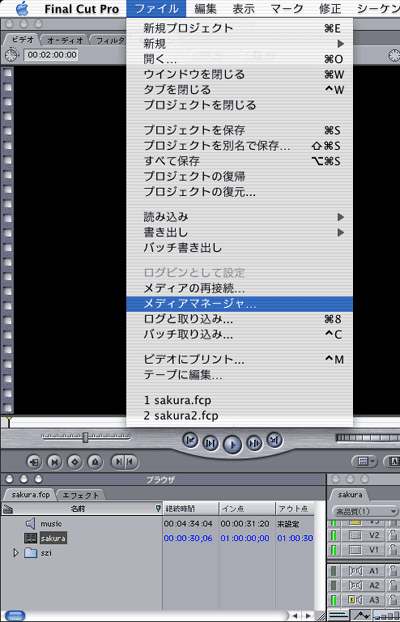The width and height of the screenshot is (400, 622).
Task: Switch to the エフェクト tab in Browser
Action: point(81,495)
